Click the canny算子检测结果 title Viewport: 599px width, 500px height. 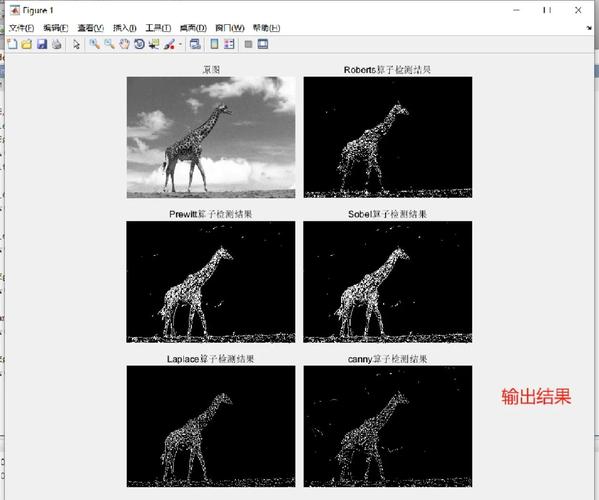pyautogui.click(x=387, y=359)
